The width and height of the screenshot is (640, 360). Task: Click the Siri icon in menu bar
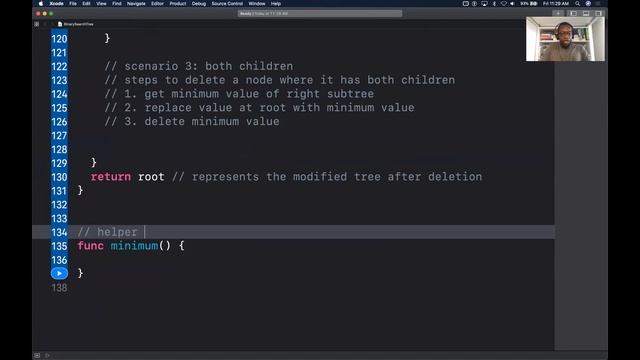pos(588,4)
